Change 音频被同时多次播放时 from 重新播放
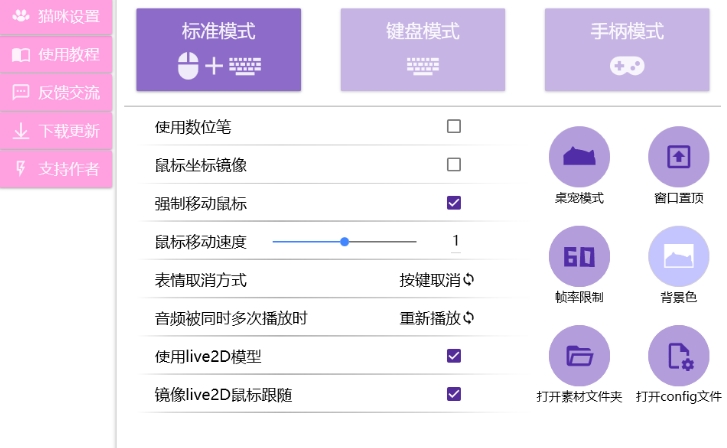This screenshot has width=727, height=448. pyautogui.click(x=437, y=318)
